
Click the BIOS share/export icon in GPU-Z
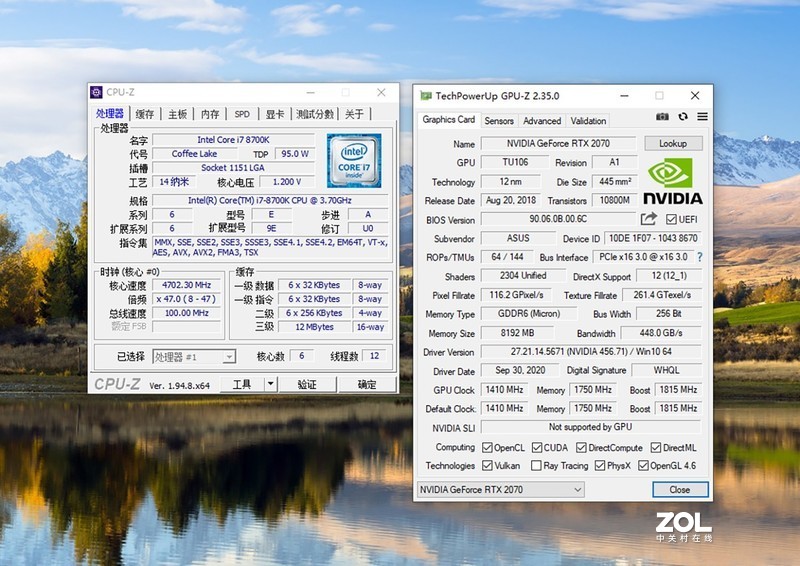(x=648, y=219)
